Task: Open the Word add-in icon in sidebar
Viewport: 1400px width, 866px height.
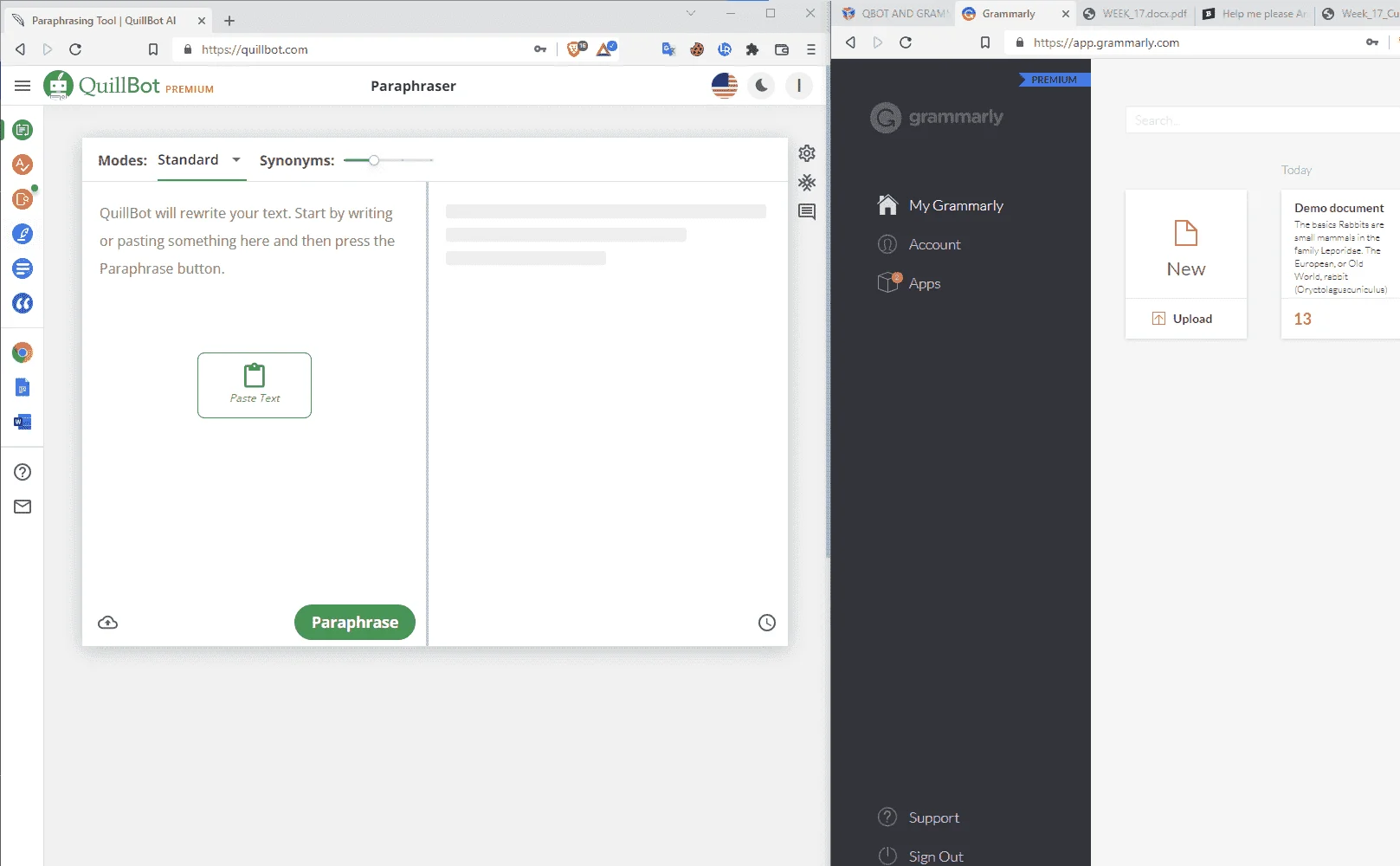Action: point(23,422)
